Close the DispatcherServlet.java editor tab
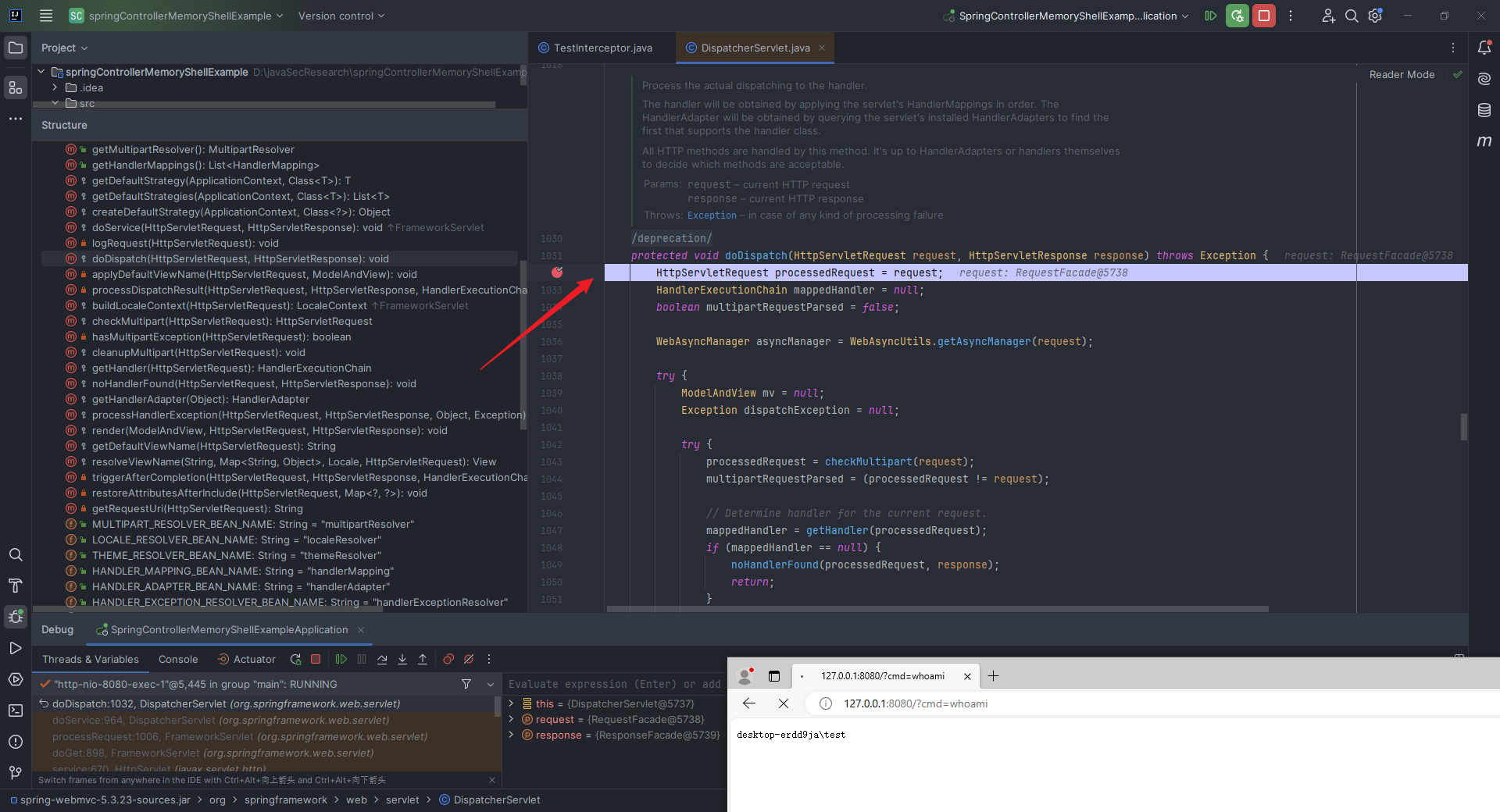Image resolution: width=1500 pixels, height=812 pixels. [x=822, y=48]
